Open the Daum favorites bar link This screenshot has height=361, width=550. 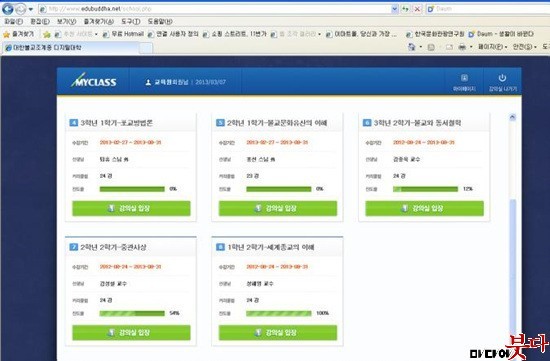tap(501, 34)
